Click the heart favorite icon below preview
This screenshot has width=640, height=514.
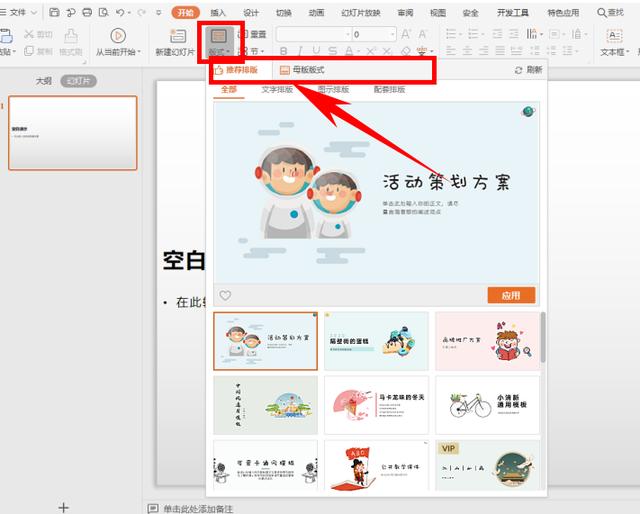[x=225, y=295]
